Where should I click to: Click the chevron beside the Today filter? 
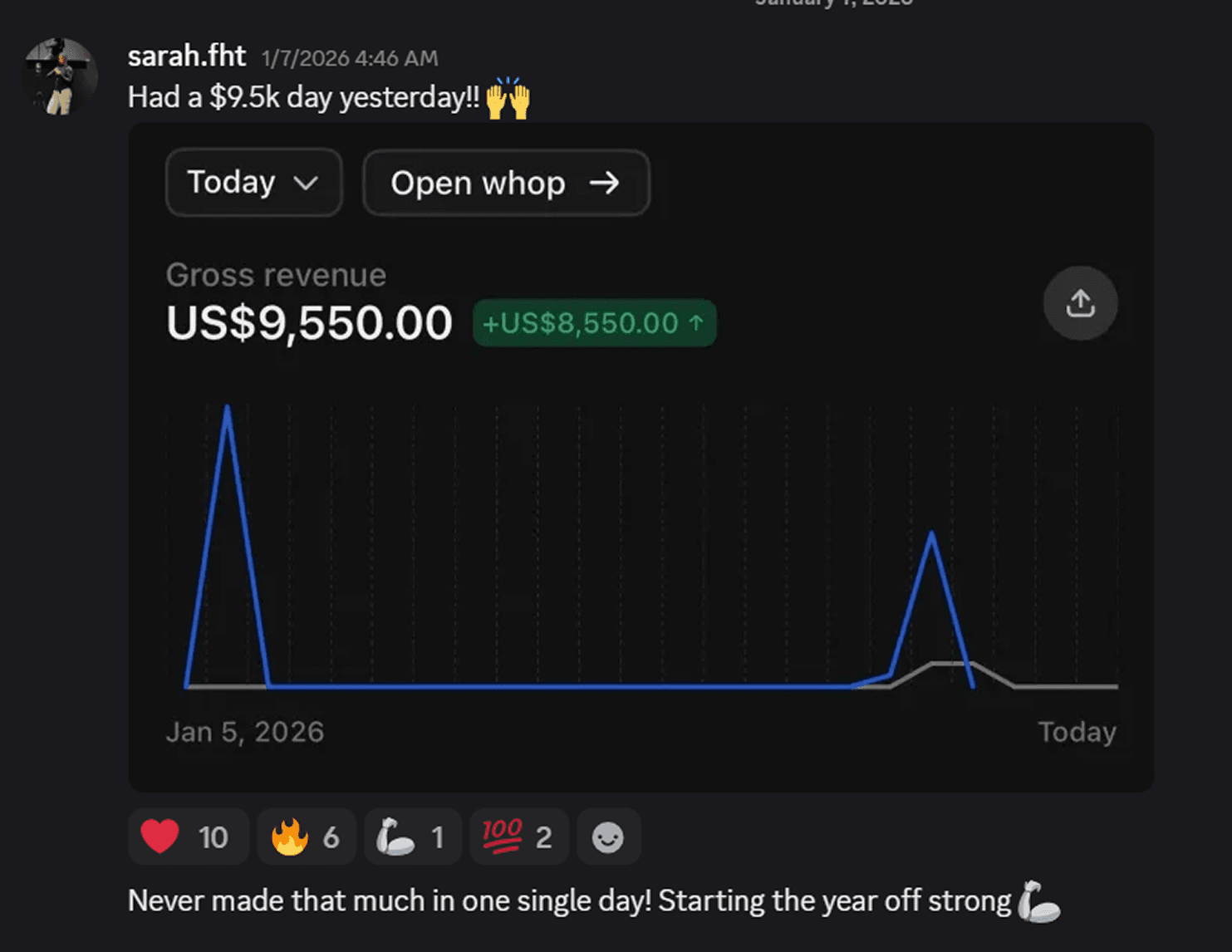[x=304, y=184]
